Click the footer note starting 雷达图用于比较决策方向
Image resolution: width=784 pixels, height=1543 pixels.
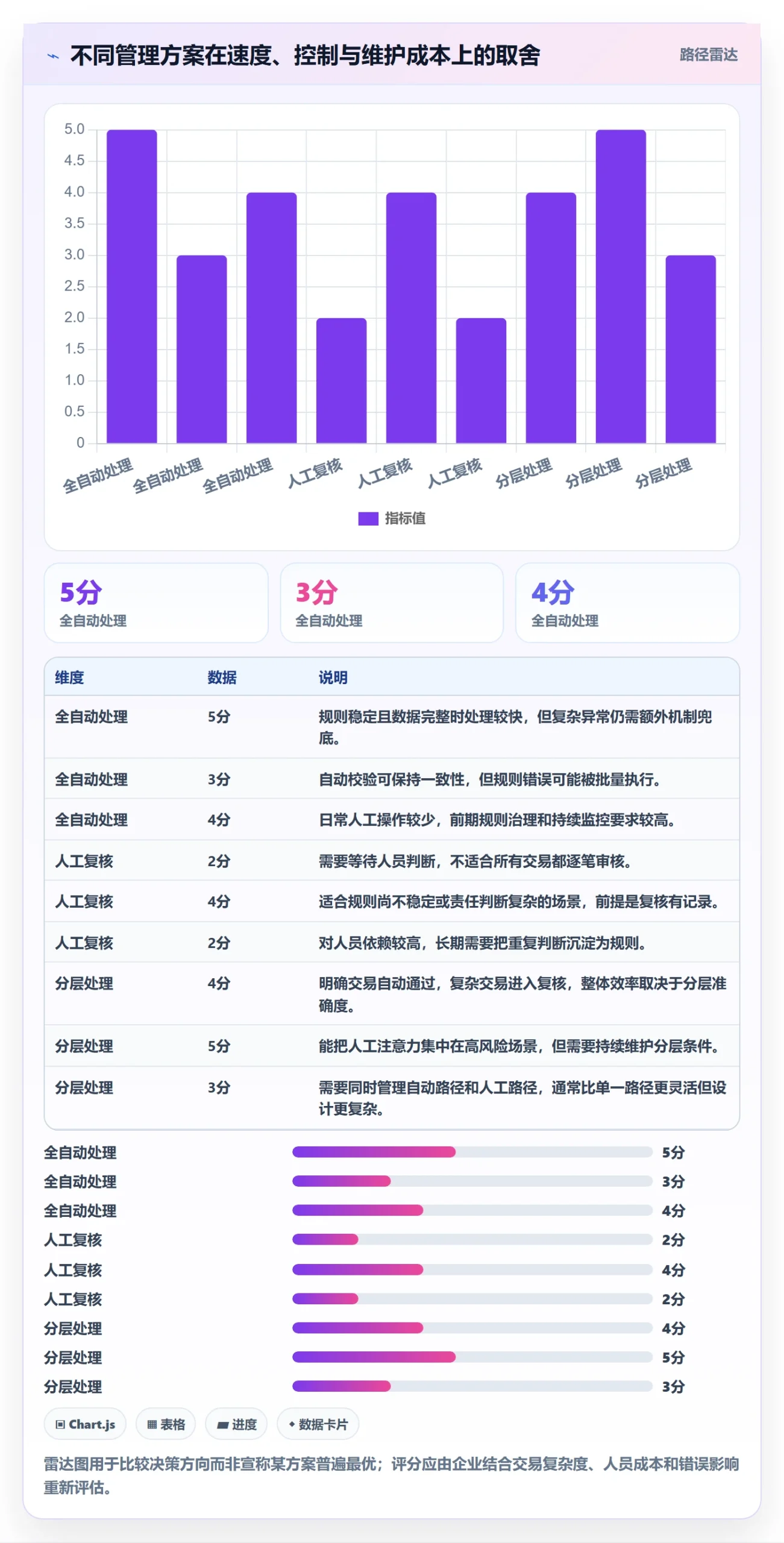(x=391, y=1475)
